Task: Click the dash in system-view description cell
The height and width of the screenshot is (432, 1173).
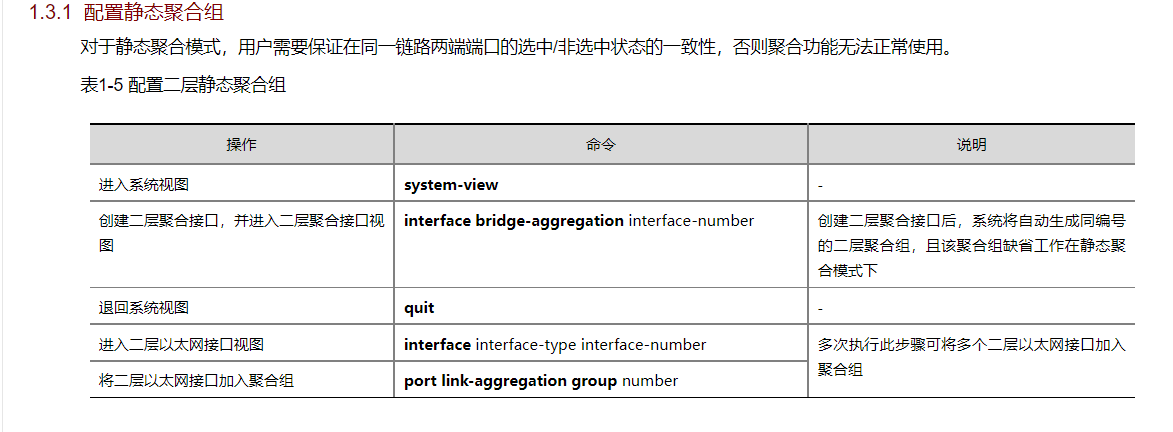Action: 820,186
